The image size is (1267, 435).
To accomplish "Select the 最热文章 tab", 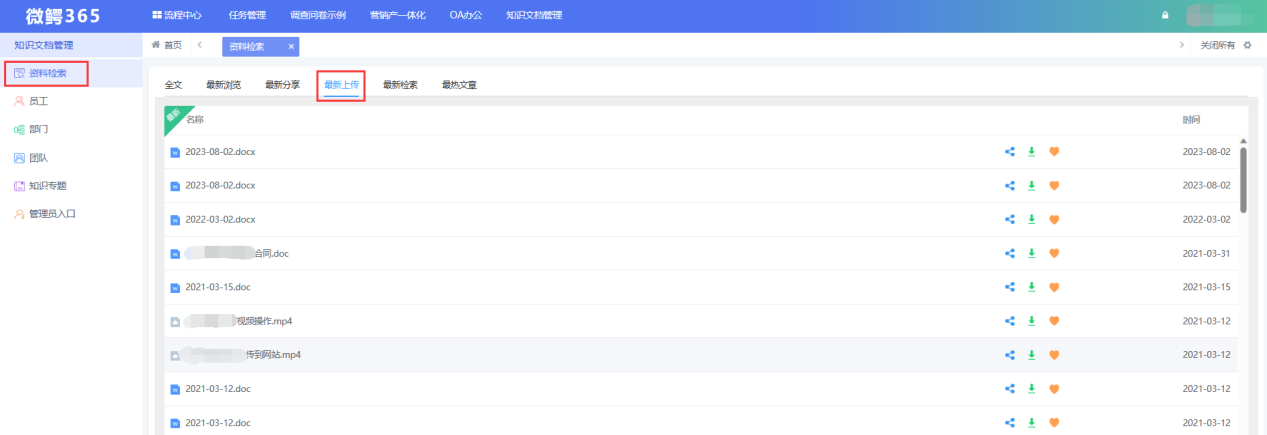I will point(459,85).
